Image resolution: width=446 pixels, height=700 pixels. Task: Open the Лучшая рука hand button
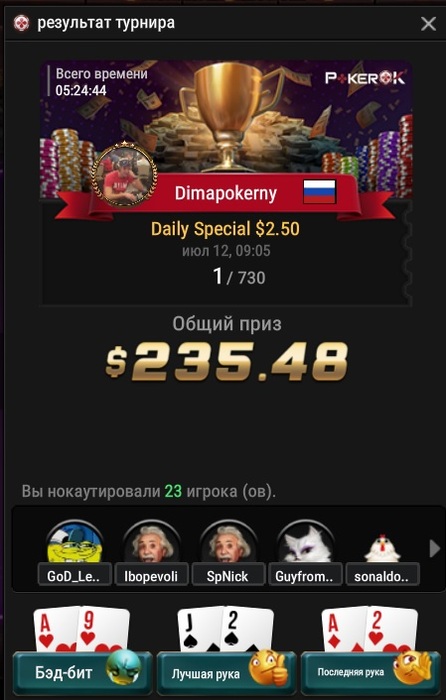point(226,672)
